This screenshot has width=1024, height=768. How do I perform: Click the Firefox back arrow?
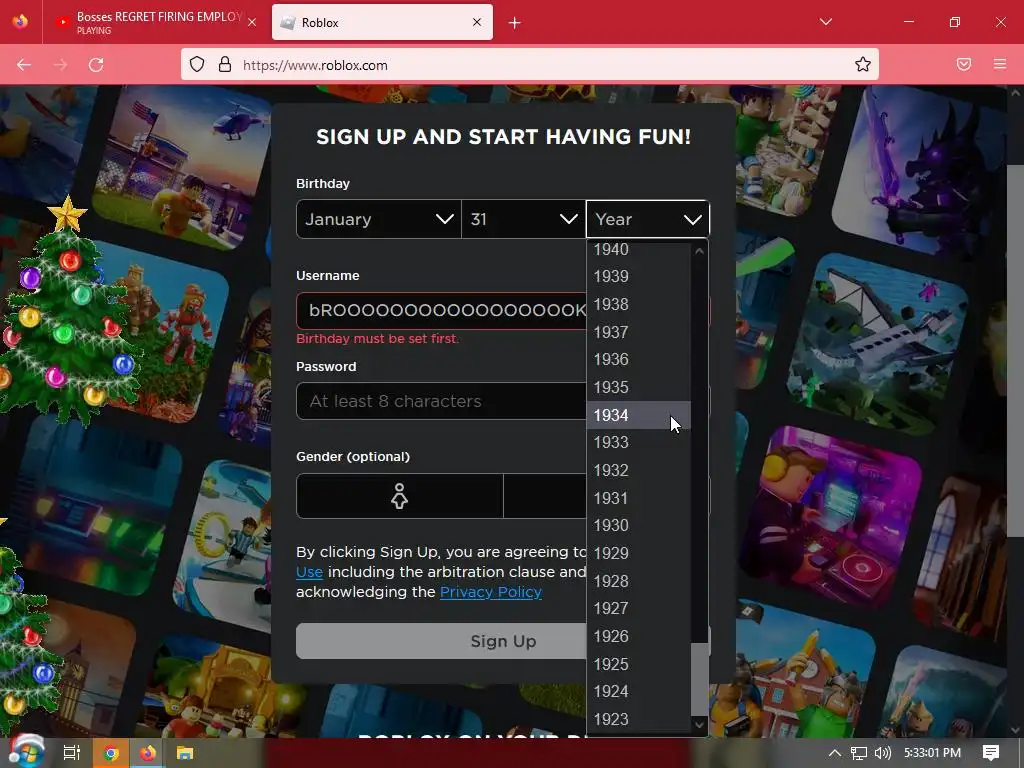pos(24,65)
